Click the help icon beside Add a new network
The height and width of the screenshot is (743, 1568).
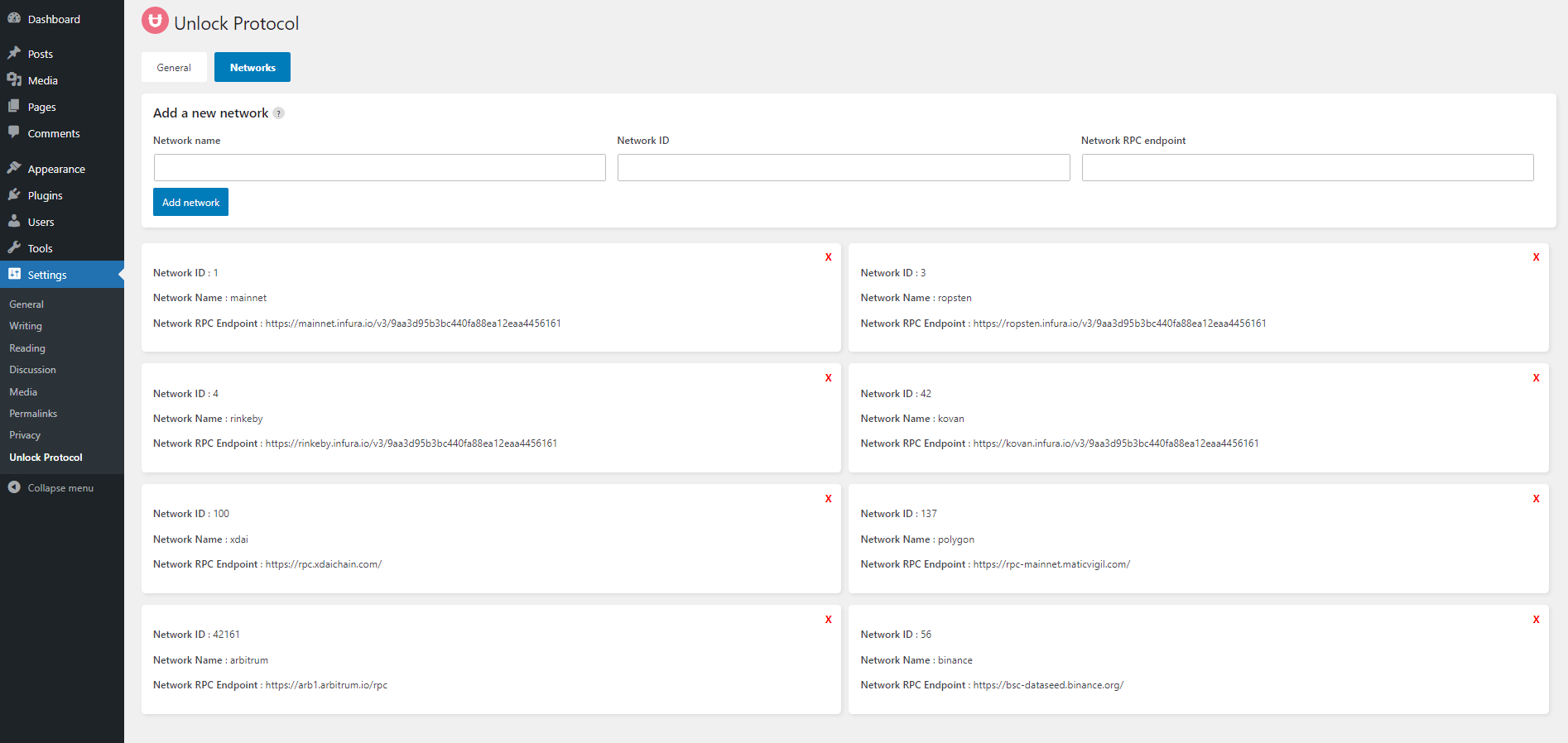coord(279,113)
